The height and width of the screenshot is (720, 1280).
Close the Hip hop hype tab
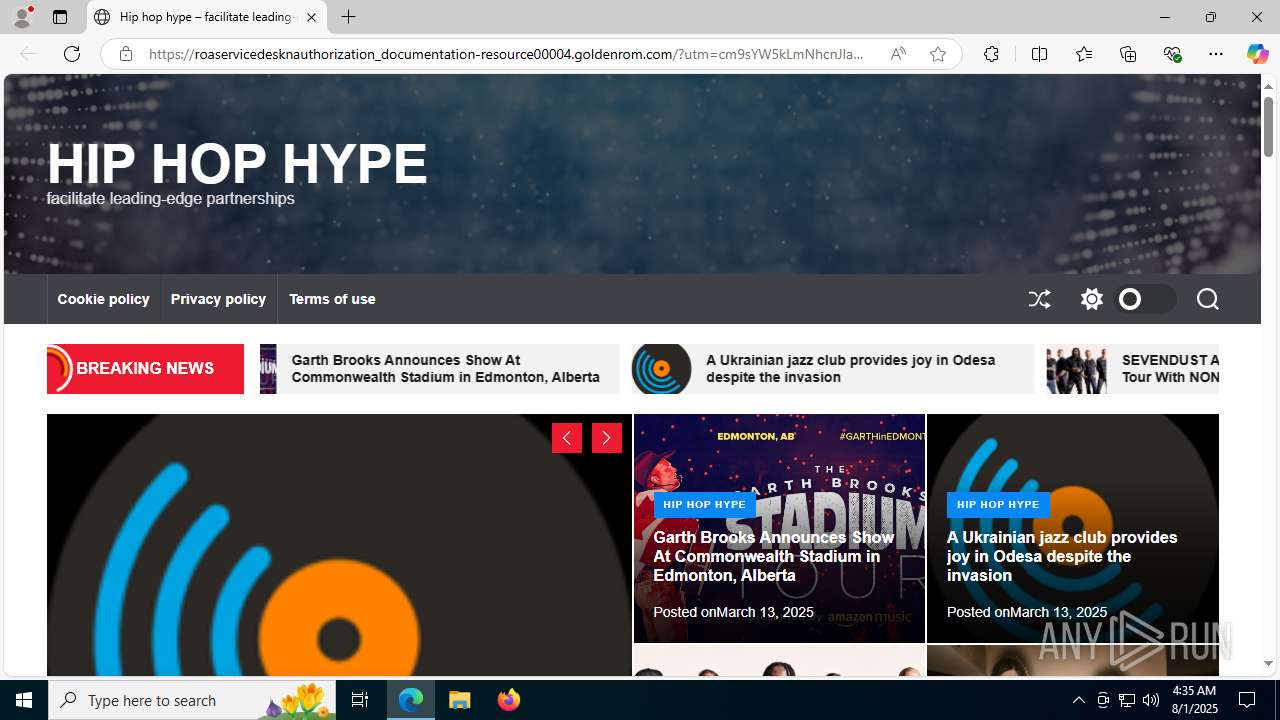point(311,17)
